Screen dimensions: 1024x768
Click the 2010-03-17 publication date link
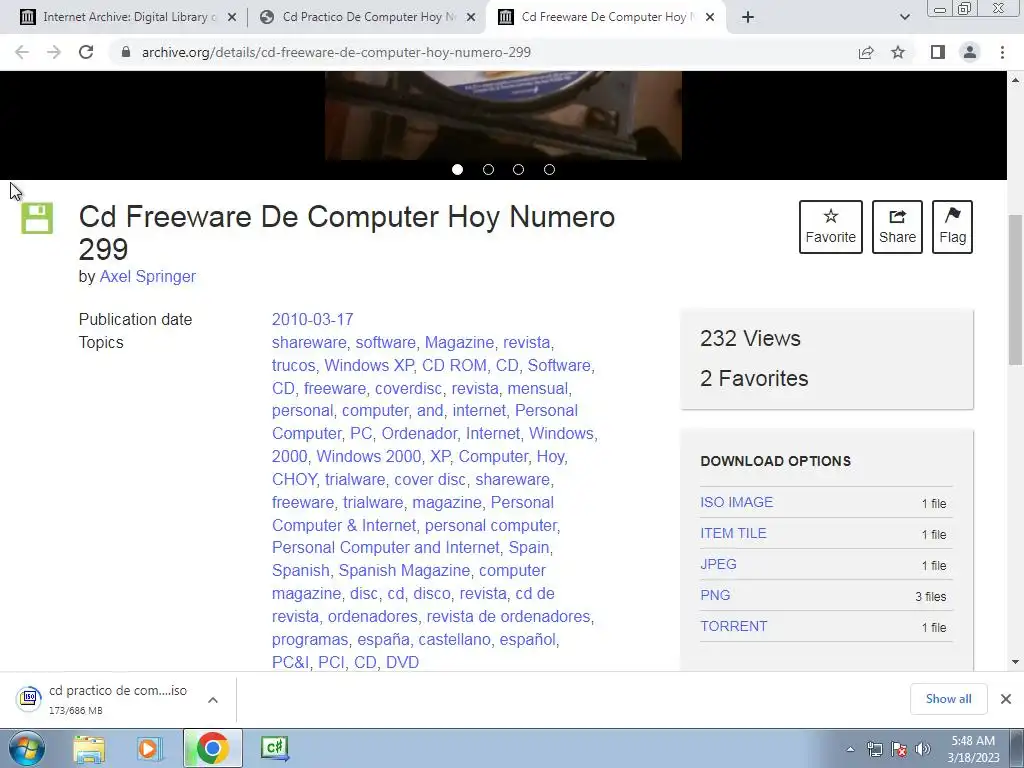tap(312, 319)
